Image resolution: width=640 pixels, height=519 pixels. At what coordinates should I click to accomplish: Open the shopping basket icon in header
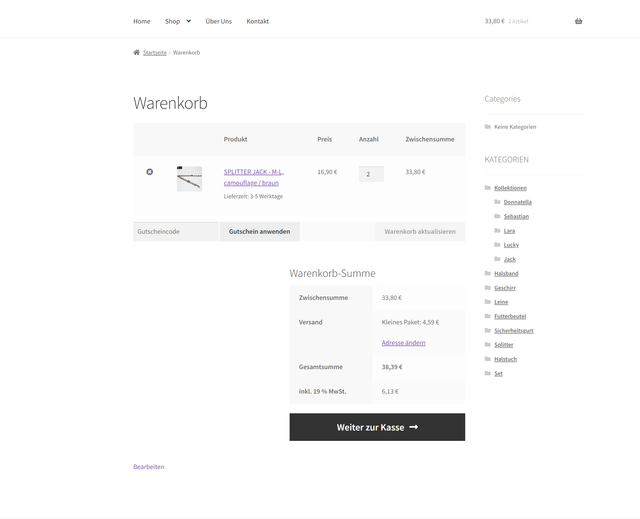tap(578, 21)
